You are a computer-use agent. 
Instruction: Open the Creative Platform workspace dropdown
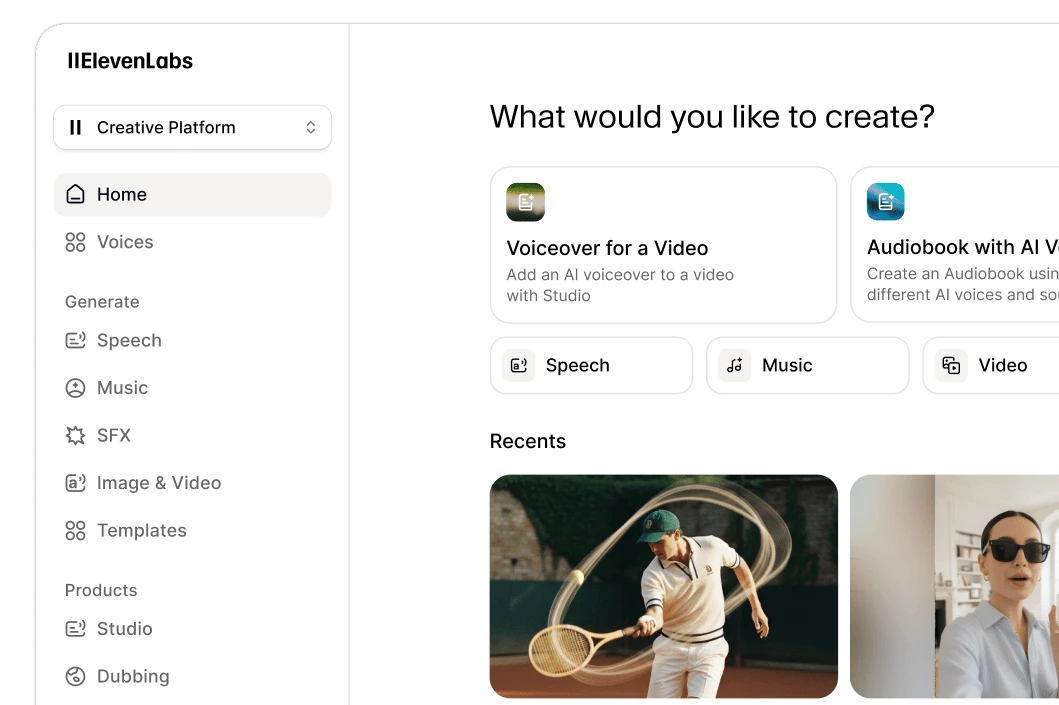click(192, 127)
